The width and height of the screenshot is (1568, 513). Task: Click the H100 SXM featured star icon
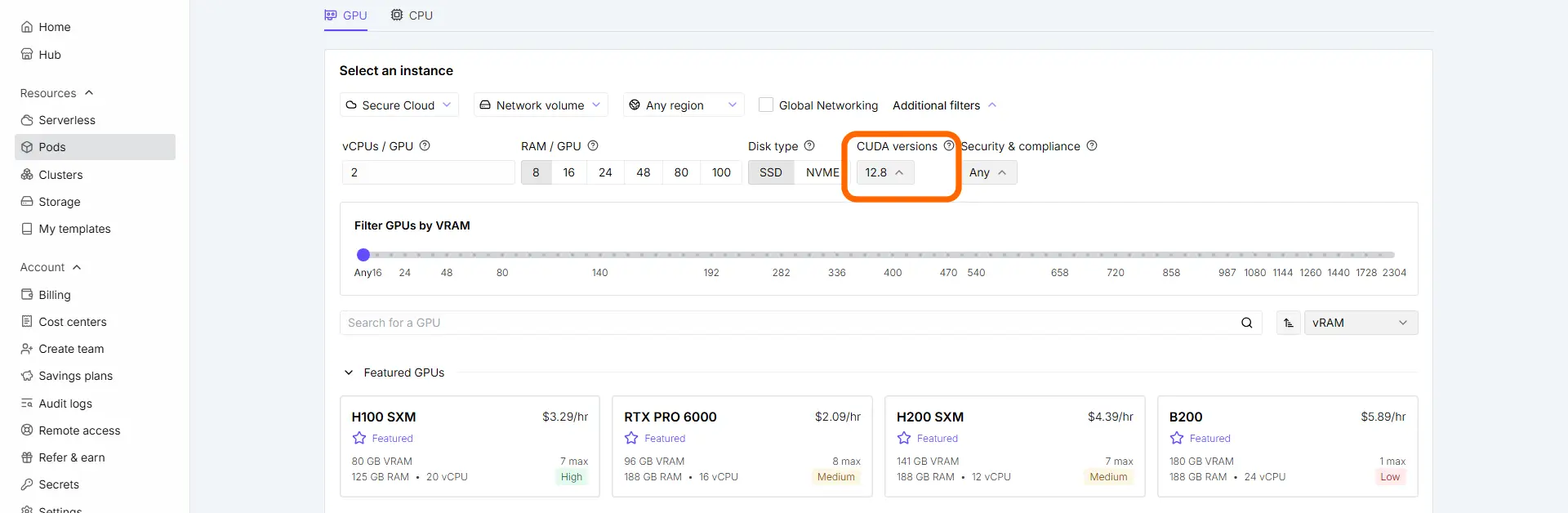pyautogui.click(x=359, y=438)
